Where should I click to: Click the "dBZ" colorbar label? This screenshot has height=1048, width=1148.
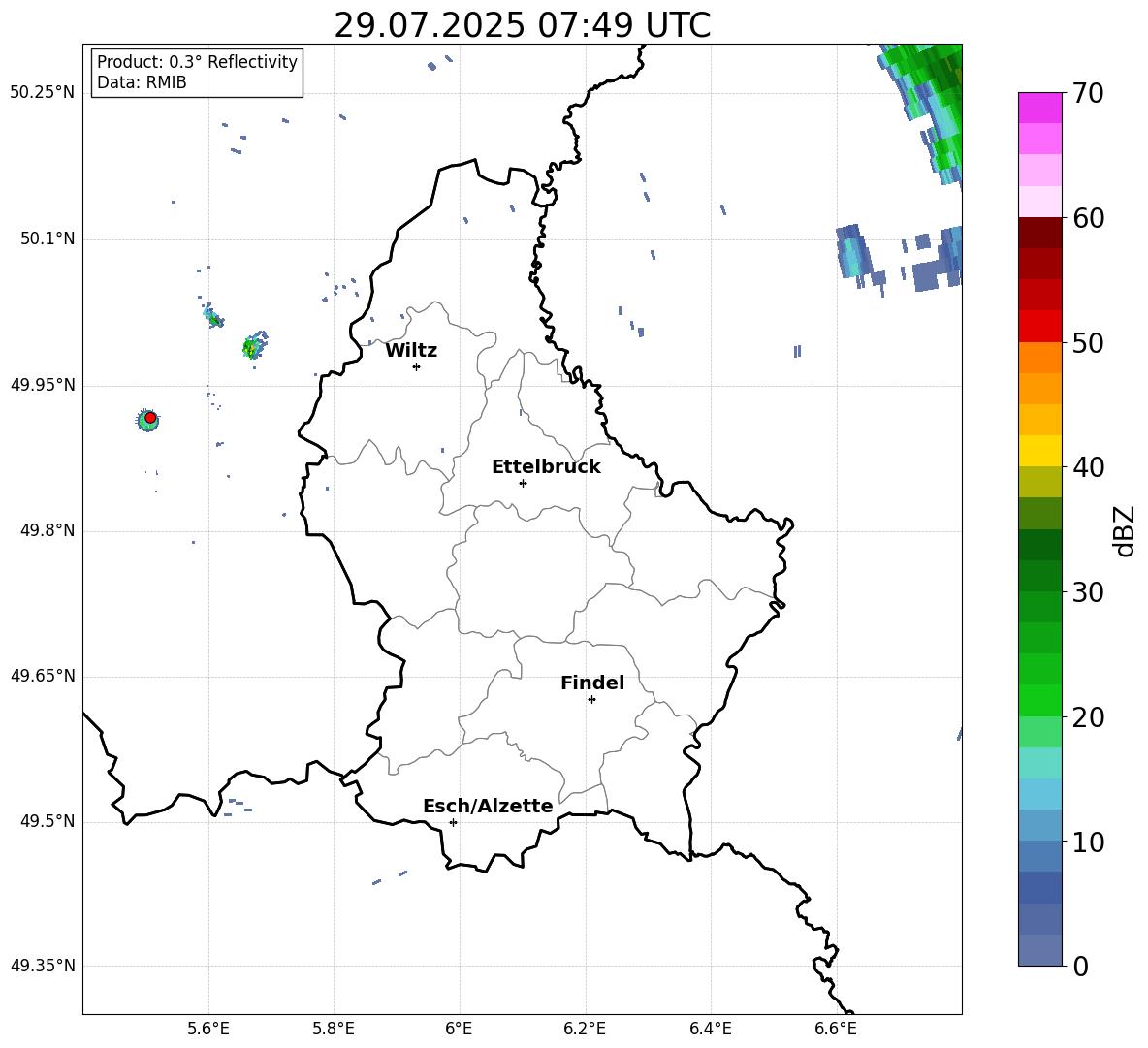[1124, 531]
